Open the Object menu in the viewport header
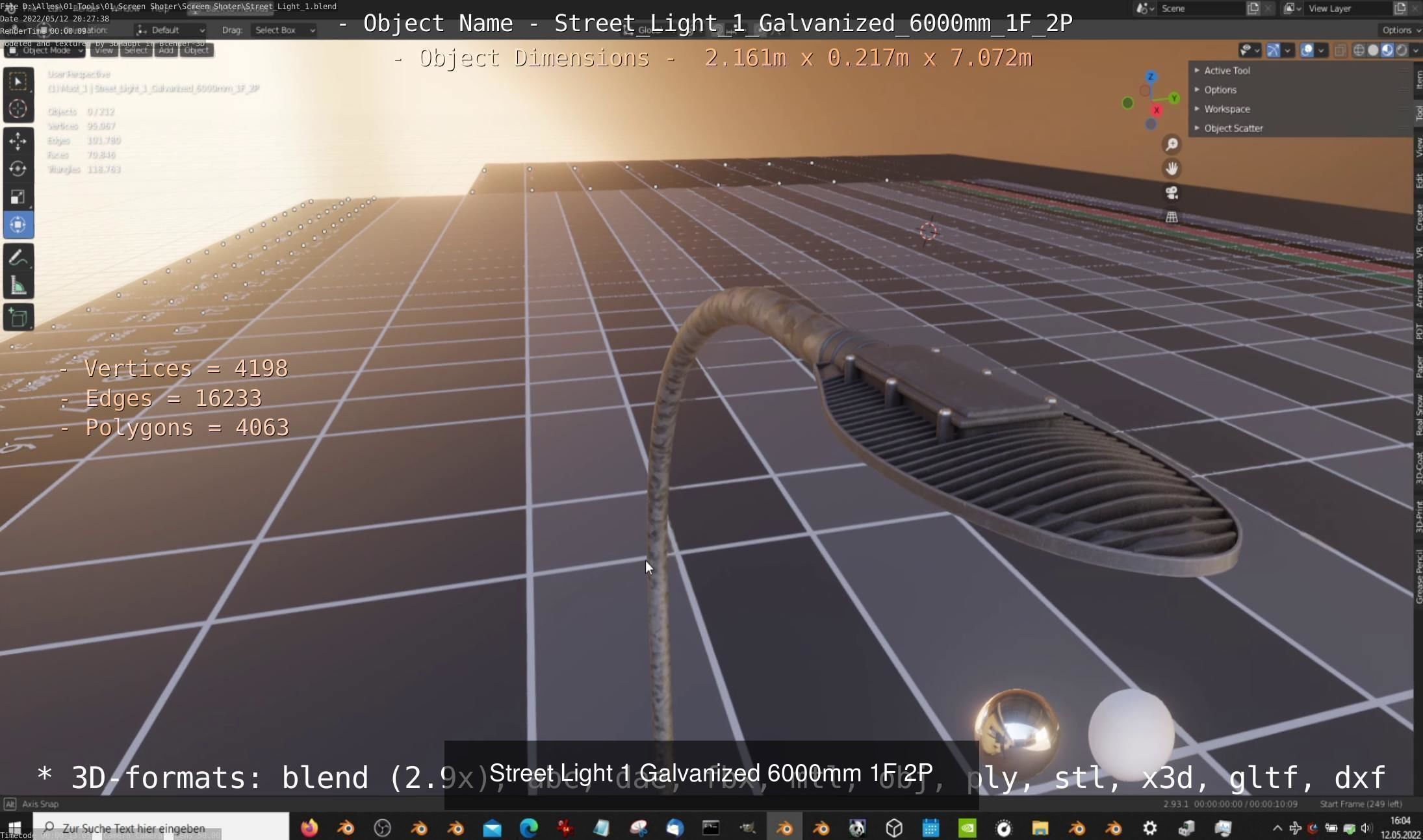Screen dimensions: 1423x840 coord(196,50)
